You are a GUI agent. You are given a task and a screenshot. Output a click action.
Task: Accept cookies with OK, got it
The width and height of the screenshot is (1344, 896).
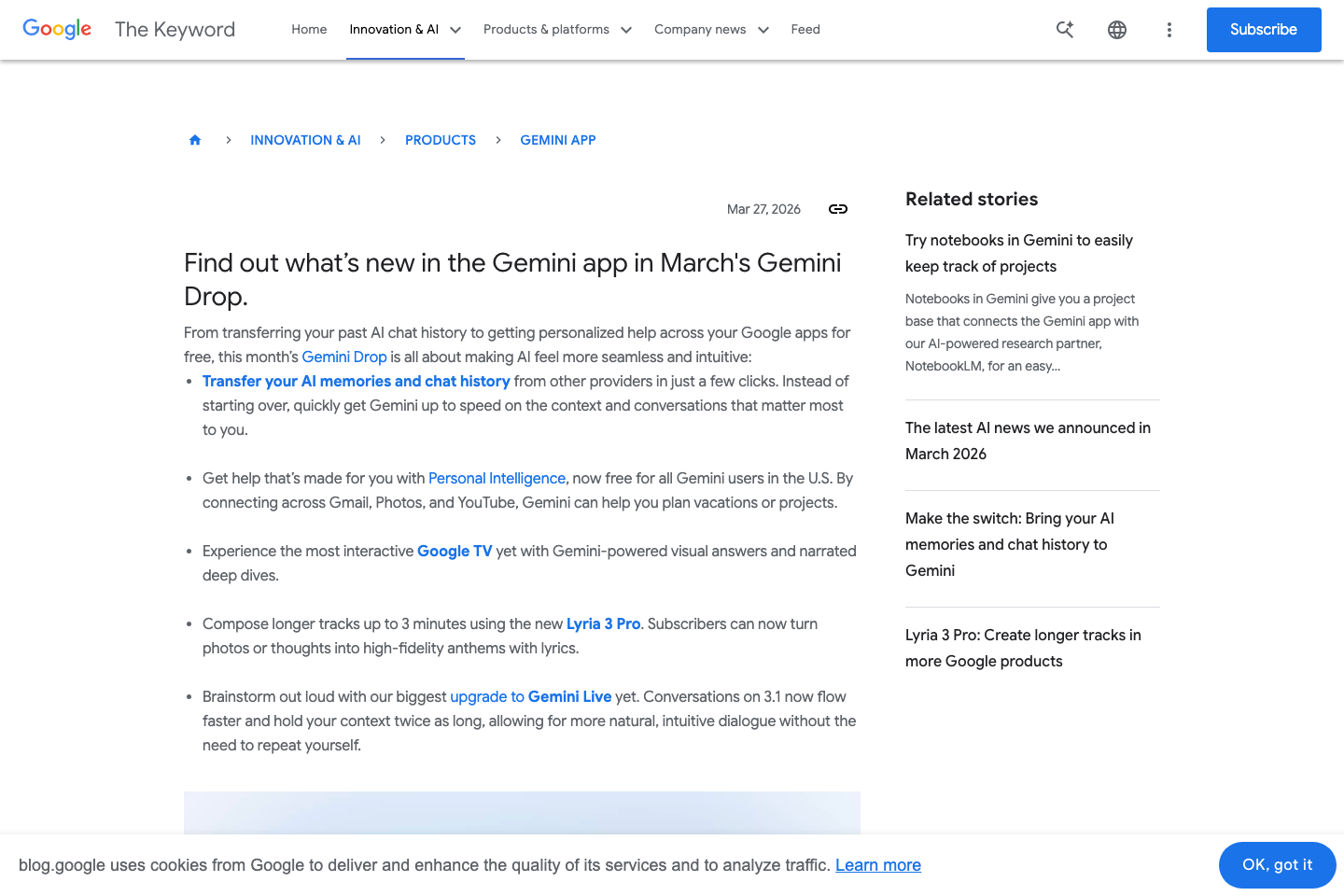coord(1276,865)
